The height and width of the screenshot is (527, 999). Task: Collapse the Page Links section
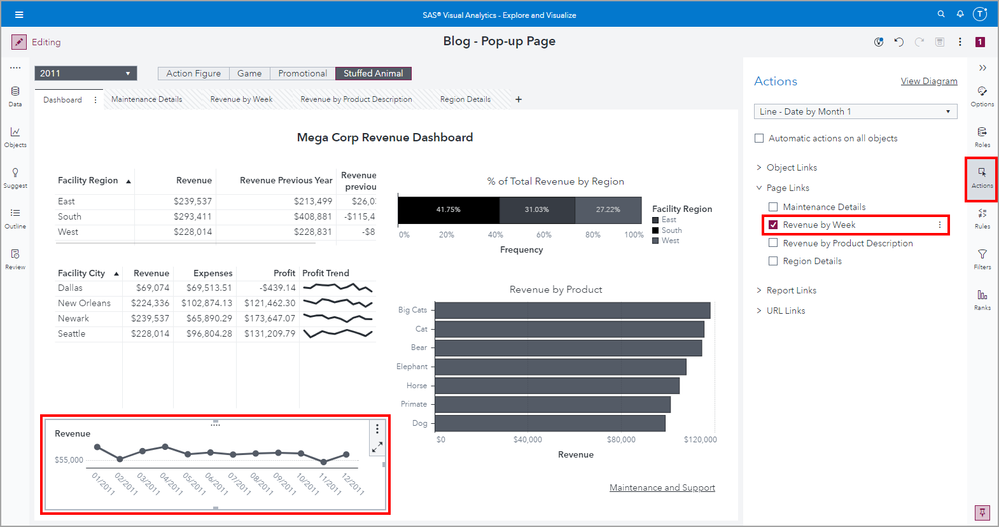point(759,188)
